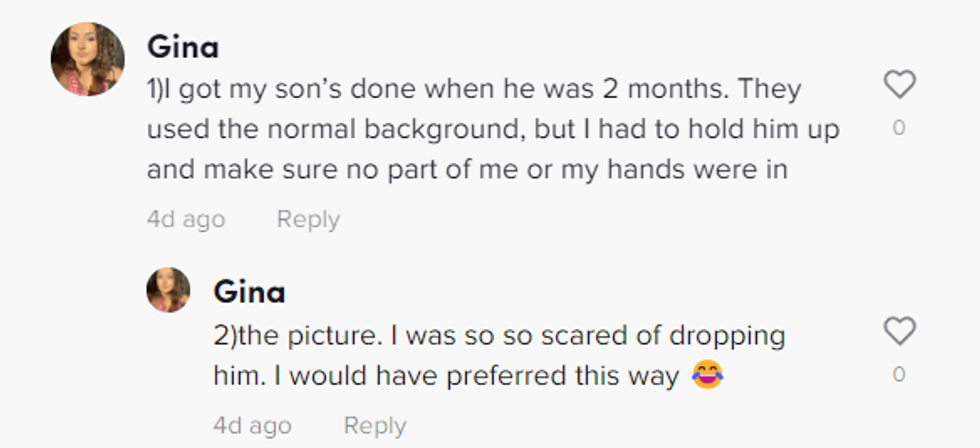This screenshot has height=448, width=980.
Task: Click the line 'him. I would have preferred'
Action: 448,376
